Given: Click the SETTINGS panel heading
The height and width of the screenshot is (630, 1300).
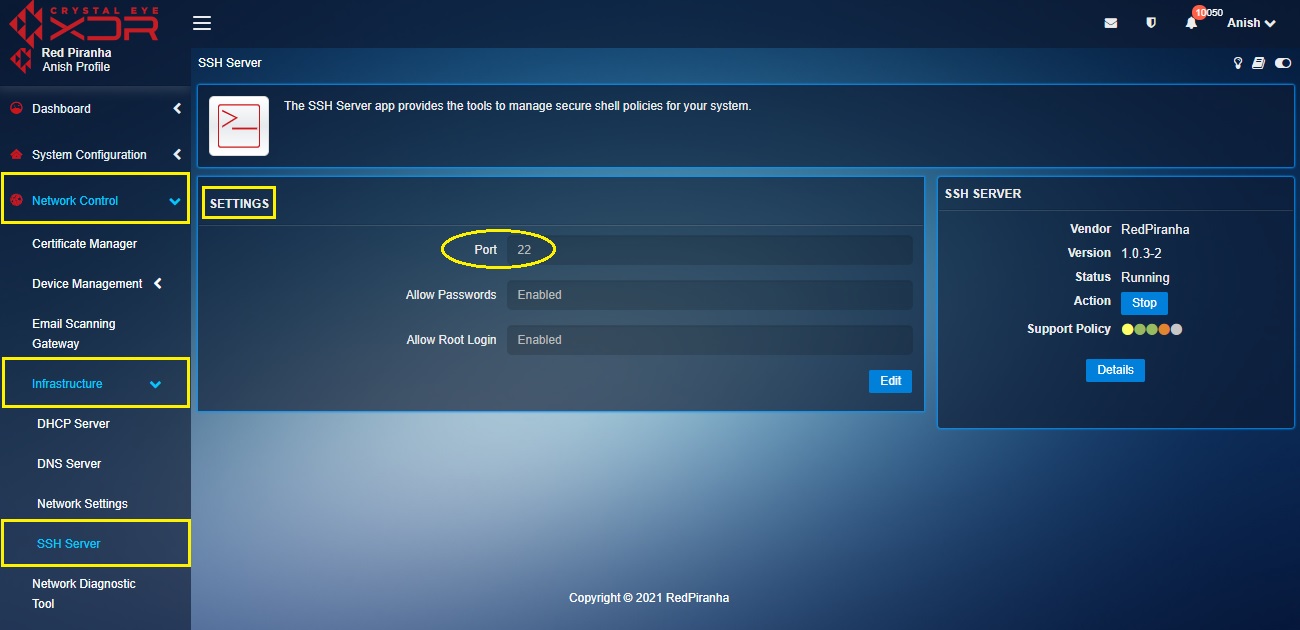Looking at the screenshot, I should [239, 204].
